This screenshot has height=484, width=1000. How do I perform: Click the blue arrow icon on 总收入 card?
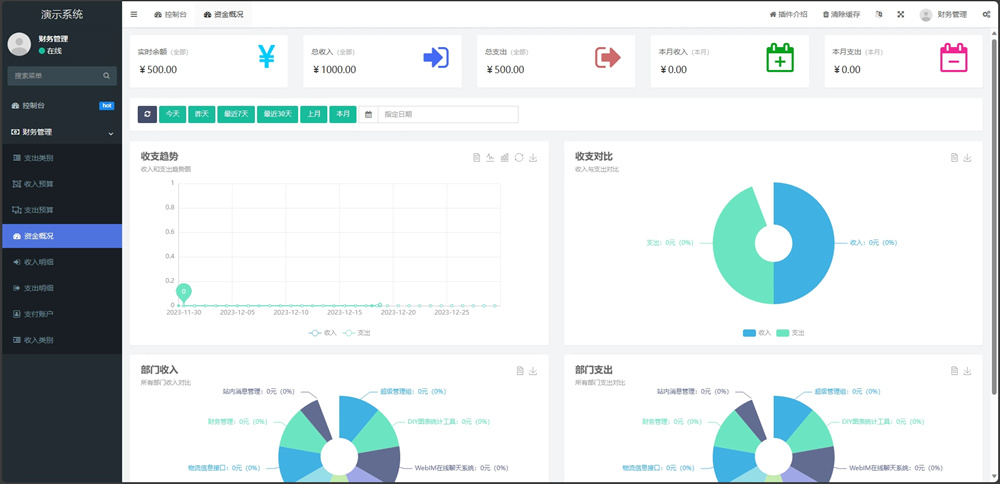(437, 57)
